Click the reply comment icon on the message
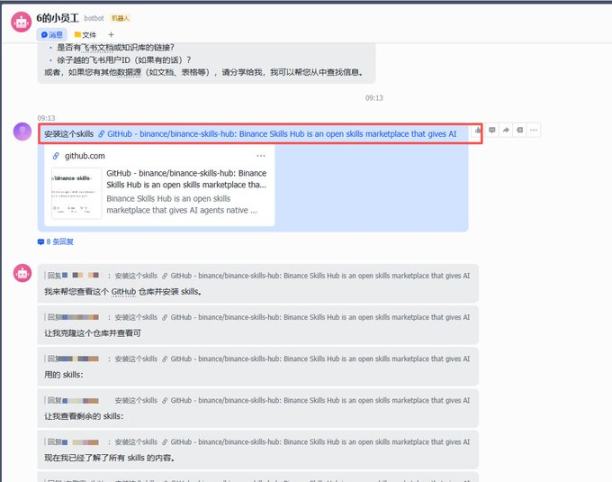The image size is (612, 482). (492, 130)
